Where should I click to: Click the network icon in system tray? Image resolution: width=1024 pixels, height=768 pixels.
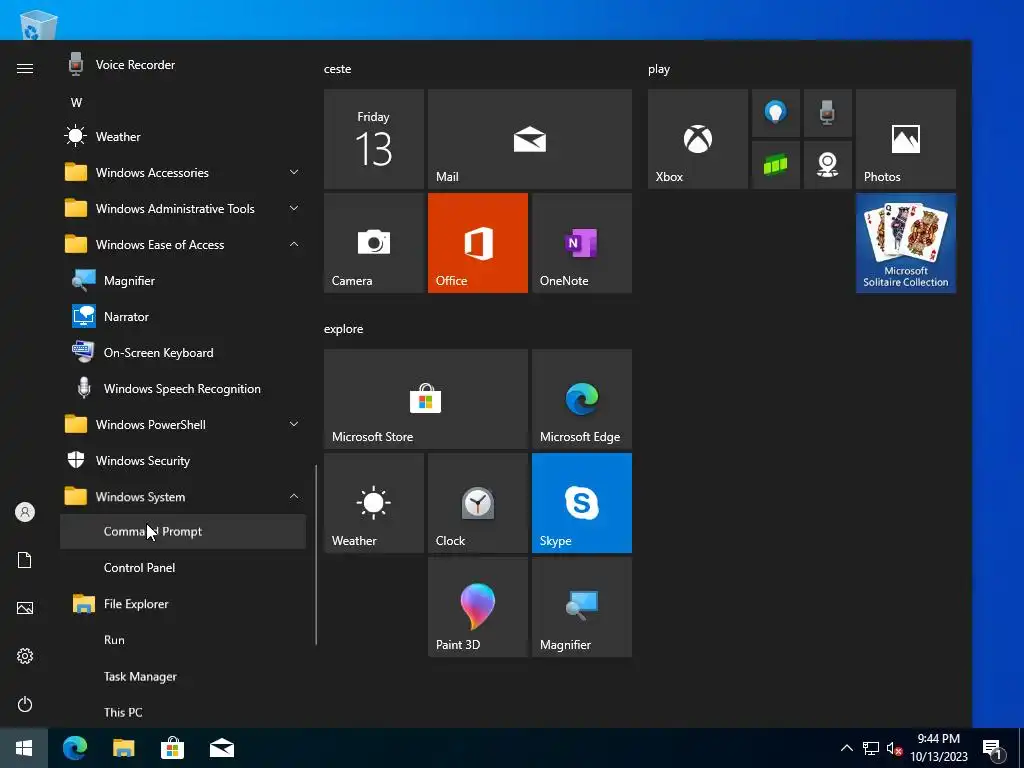[x=871, y=748]
